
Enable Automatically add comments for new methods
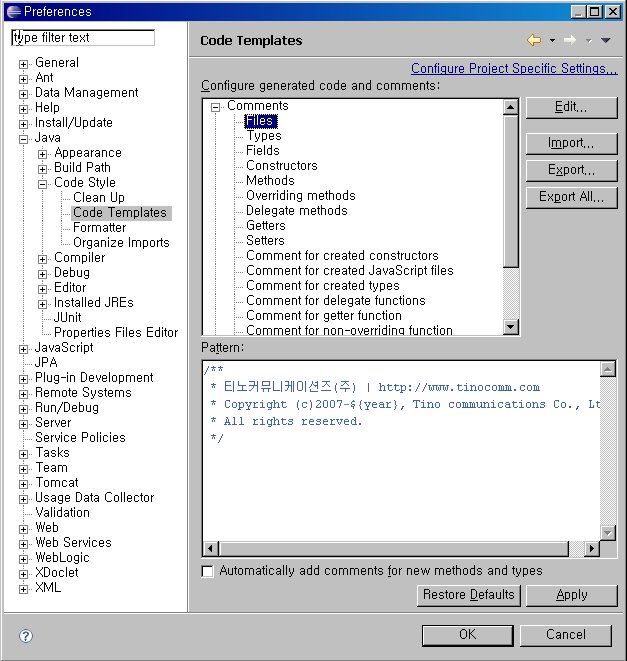pos(207,571)
